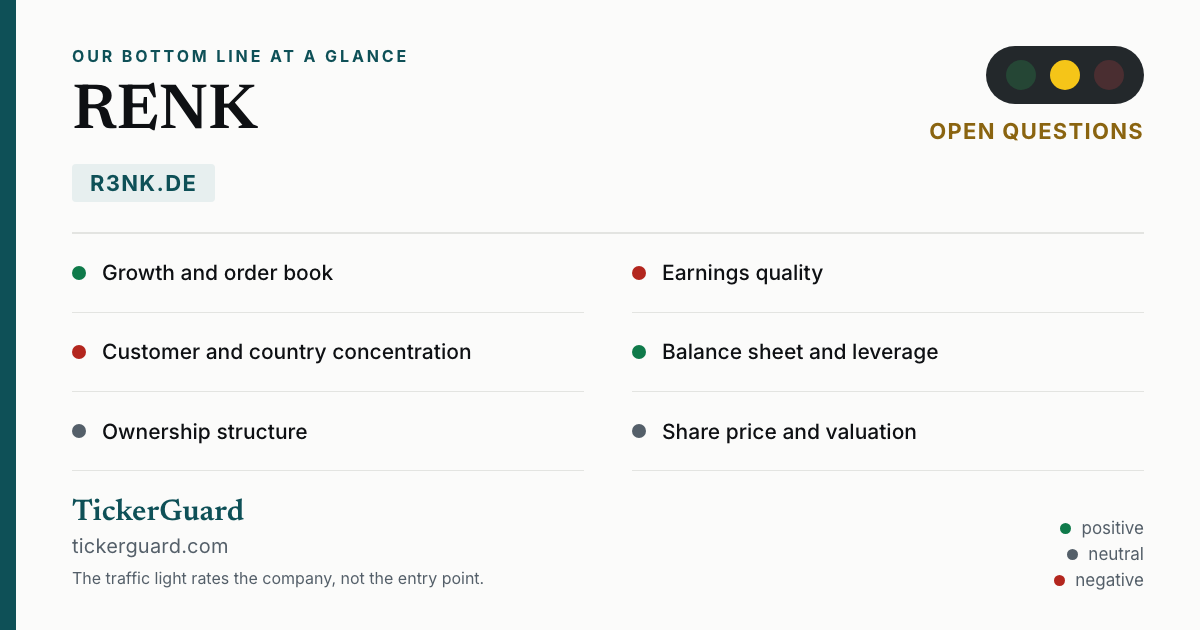
Task: Click the TickerGuard brand logo text
Action: click(x=158, y=510)
